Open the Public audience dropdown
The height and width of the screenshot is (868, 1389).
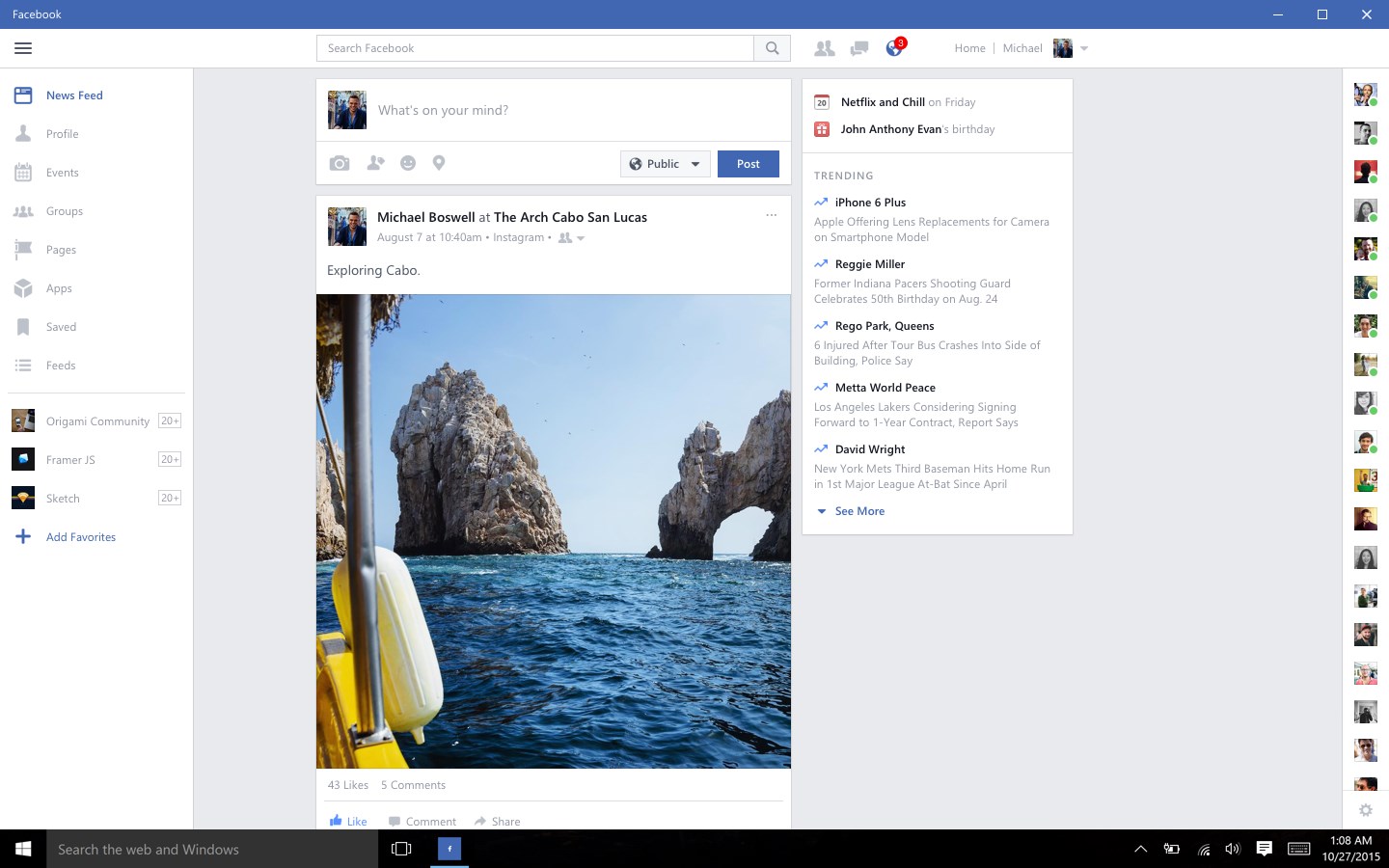point(666,164)
